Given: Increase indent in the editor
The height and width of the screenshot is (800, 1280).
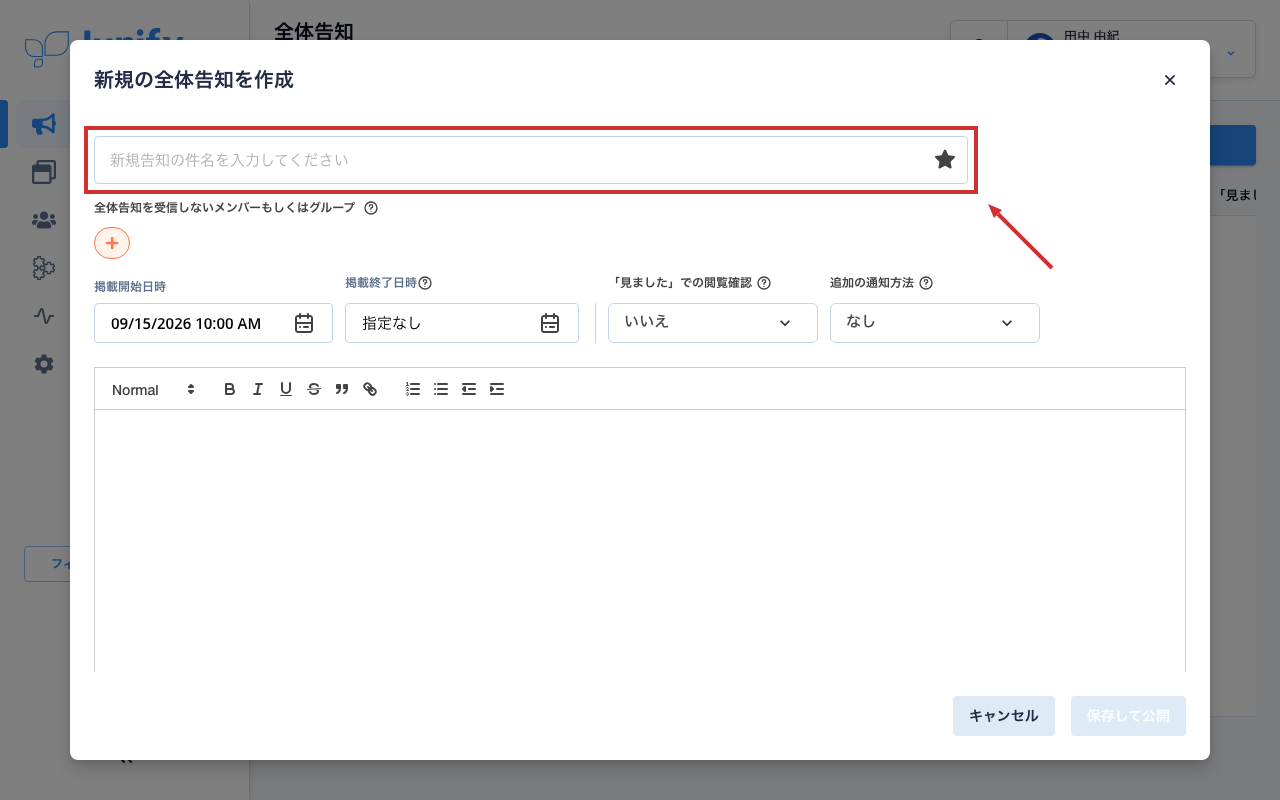Looking at the screenshot, I should 497,389.
